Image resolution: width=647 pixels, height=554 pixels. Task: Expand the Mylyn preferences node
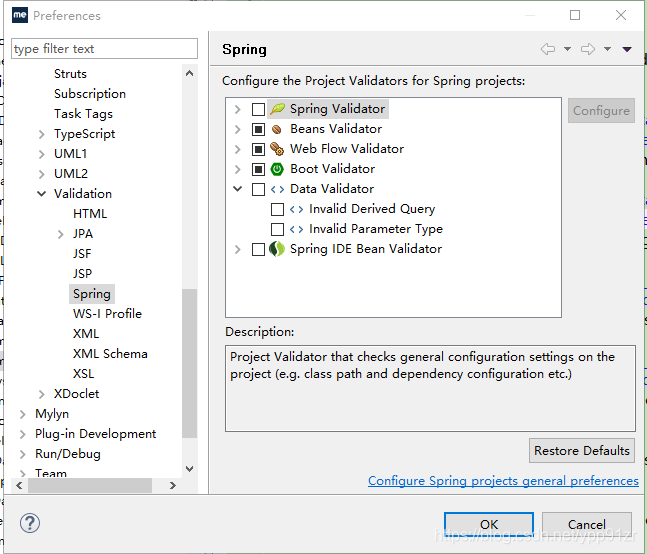(x=23, y=414)
